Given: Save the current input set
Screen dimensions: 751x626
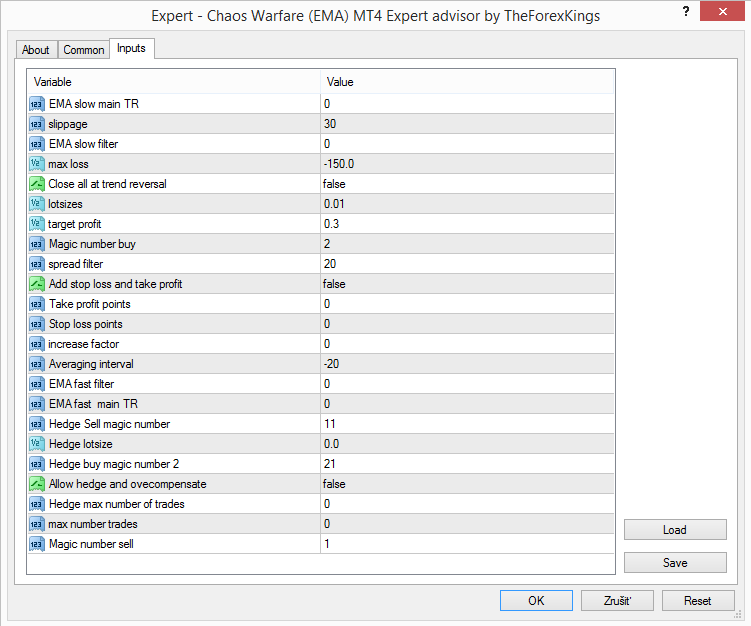Looking at the screenshot, I should coord(675,562).
